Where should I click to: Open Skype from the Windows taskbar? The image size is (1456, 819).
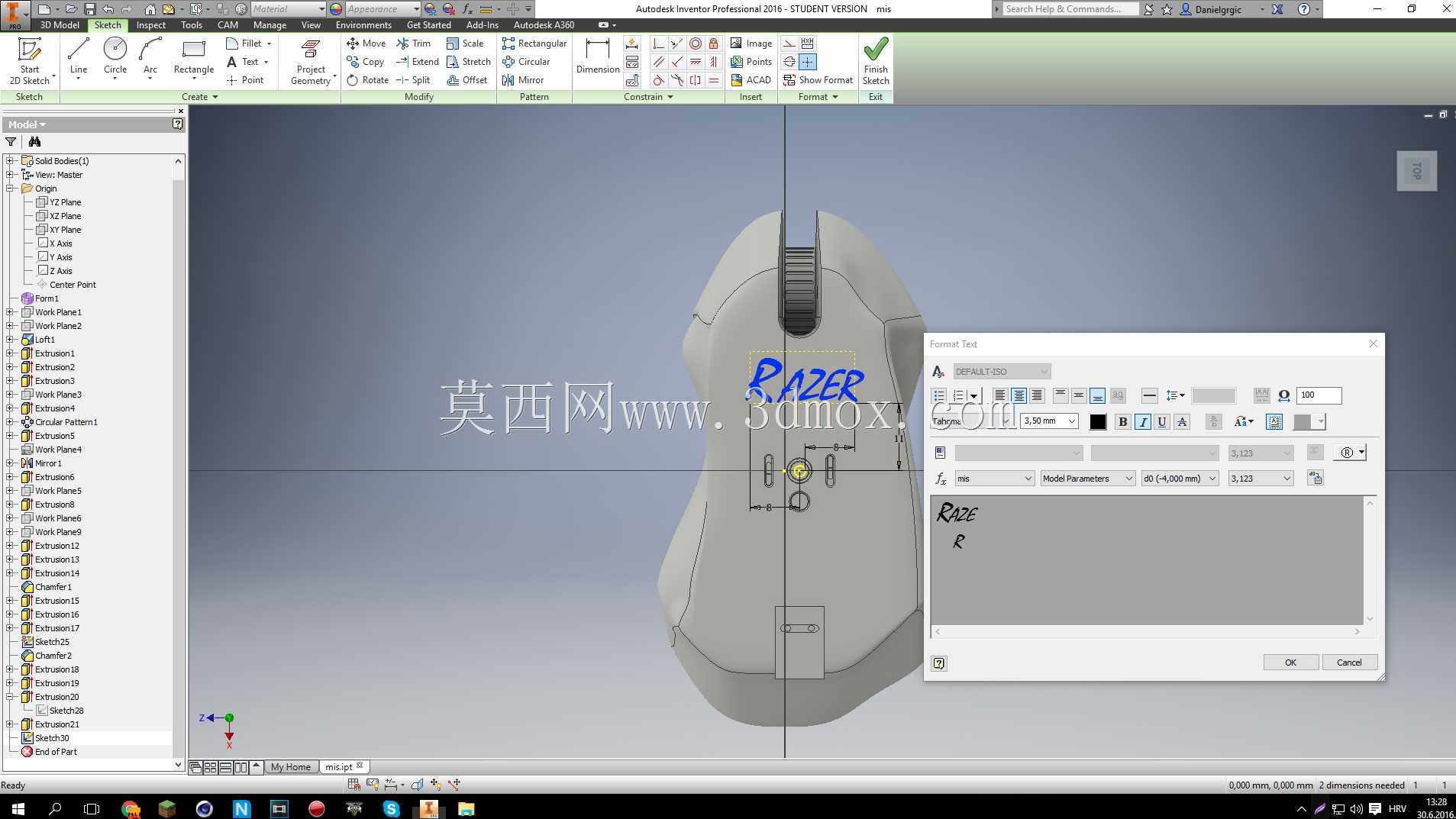(391, 808)
